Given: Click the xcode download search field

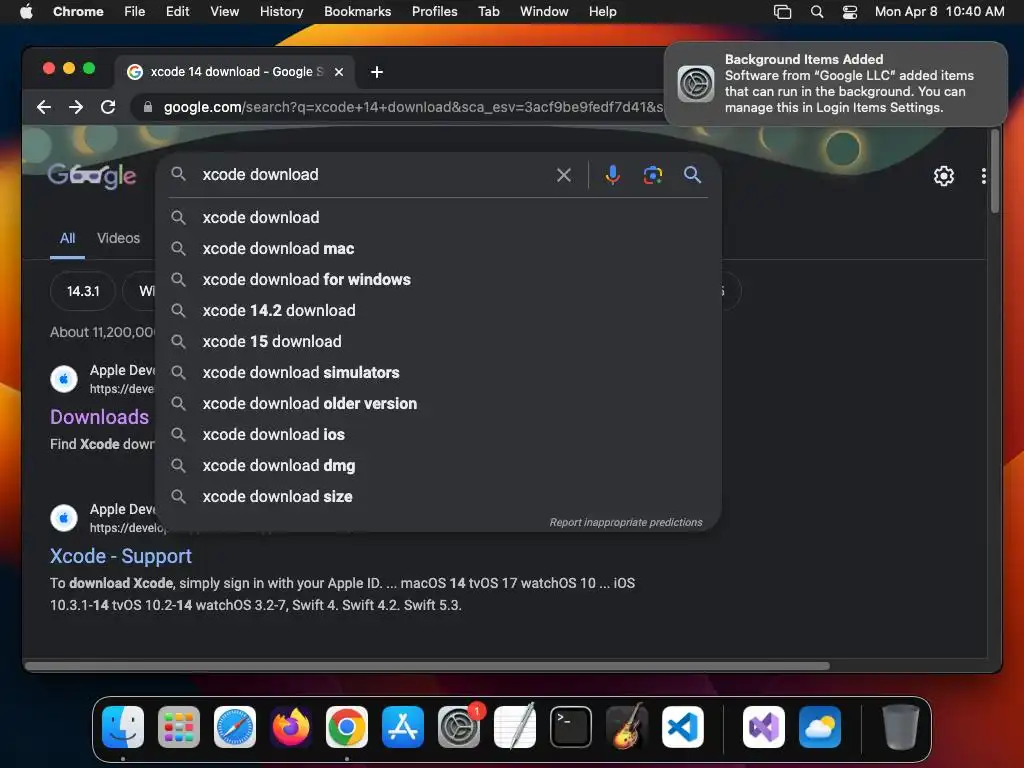Looking at the screenshot, I should click(372, 175).
